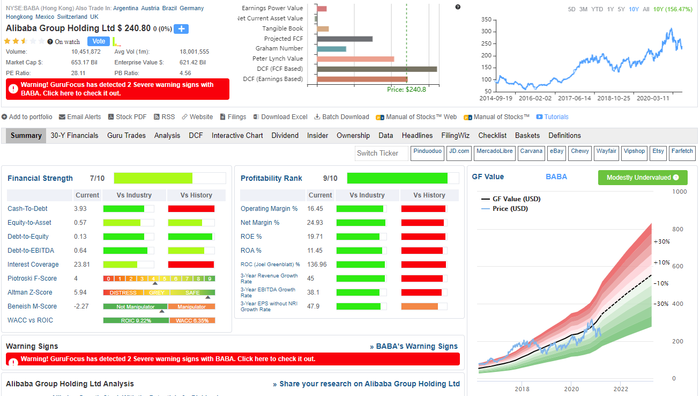Click the Email Alerts envelope icon
The image size is (700, 396).
pos(62,117)
